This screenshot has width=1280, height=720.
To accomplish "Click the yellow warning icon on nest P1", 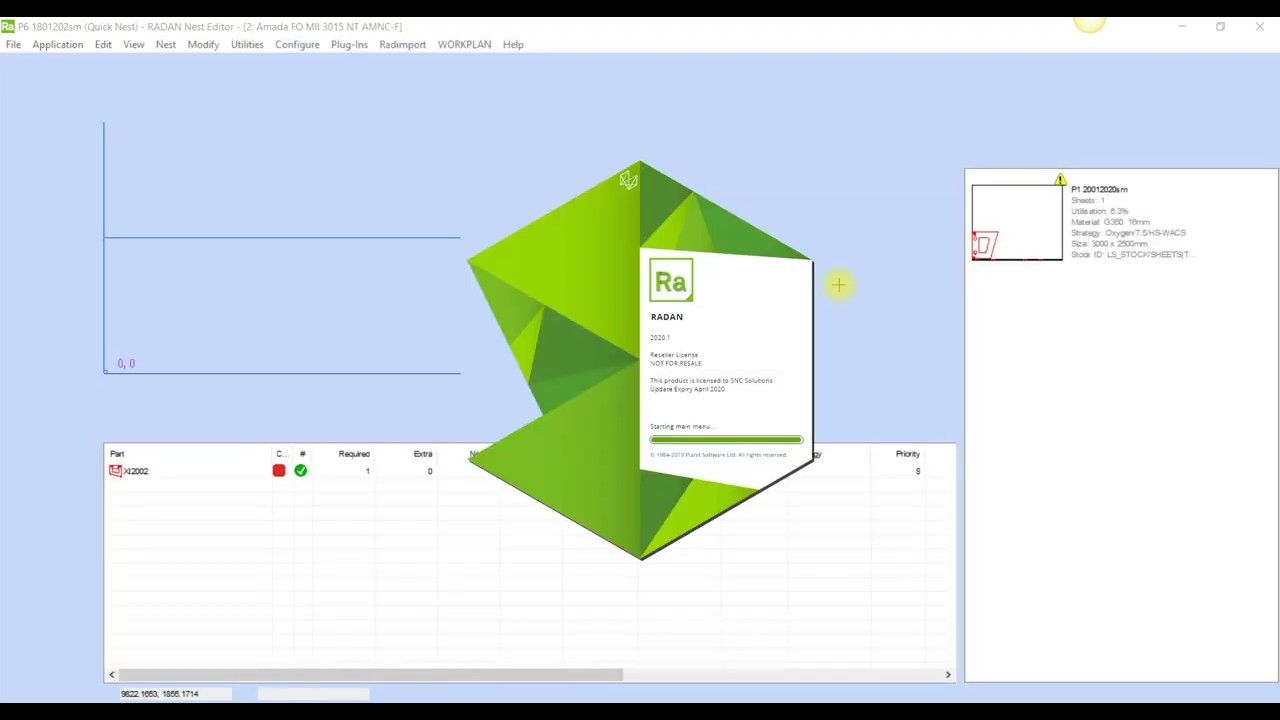I will click(1060, 180).
